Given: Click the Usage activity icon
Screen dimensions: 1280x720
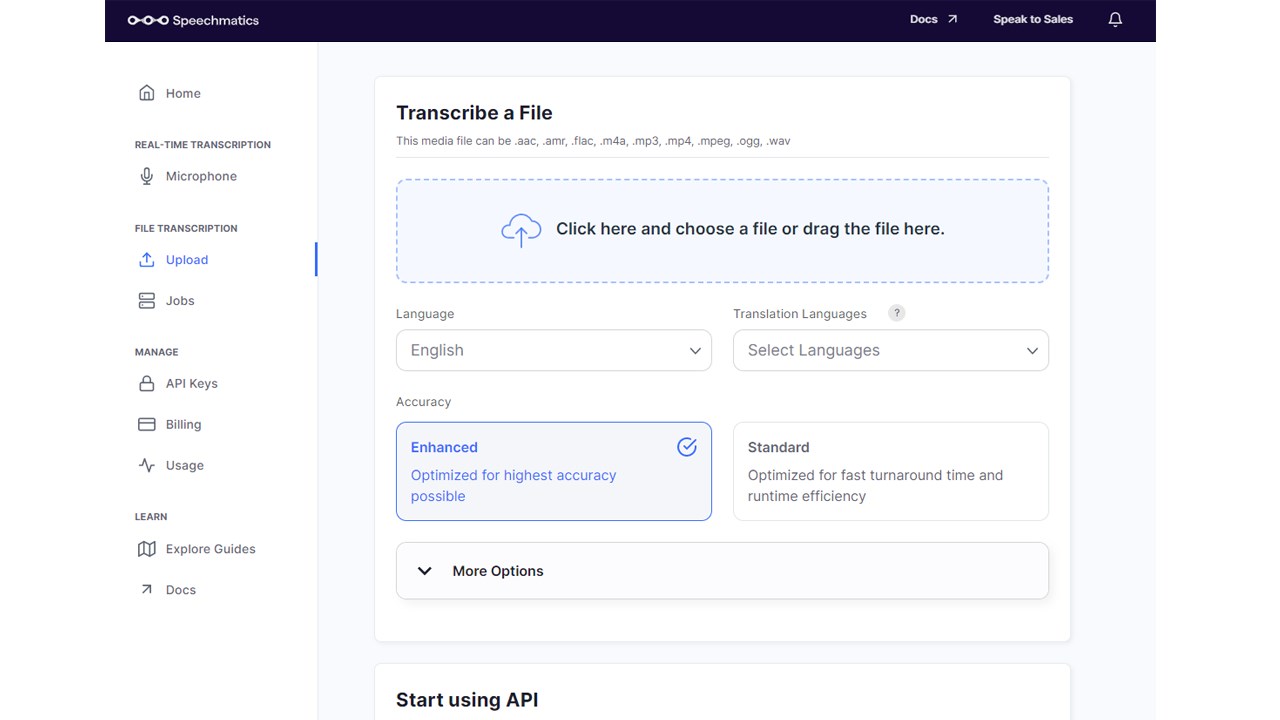Looking at the screenshot, I should [147, 466].
